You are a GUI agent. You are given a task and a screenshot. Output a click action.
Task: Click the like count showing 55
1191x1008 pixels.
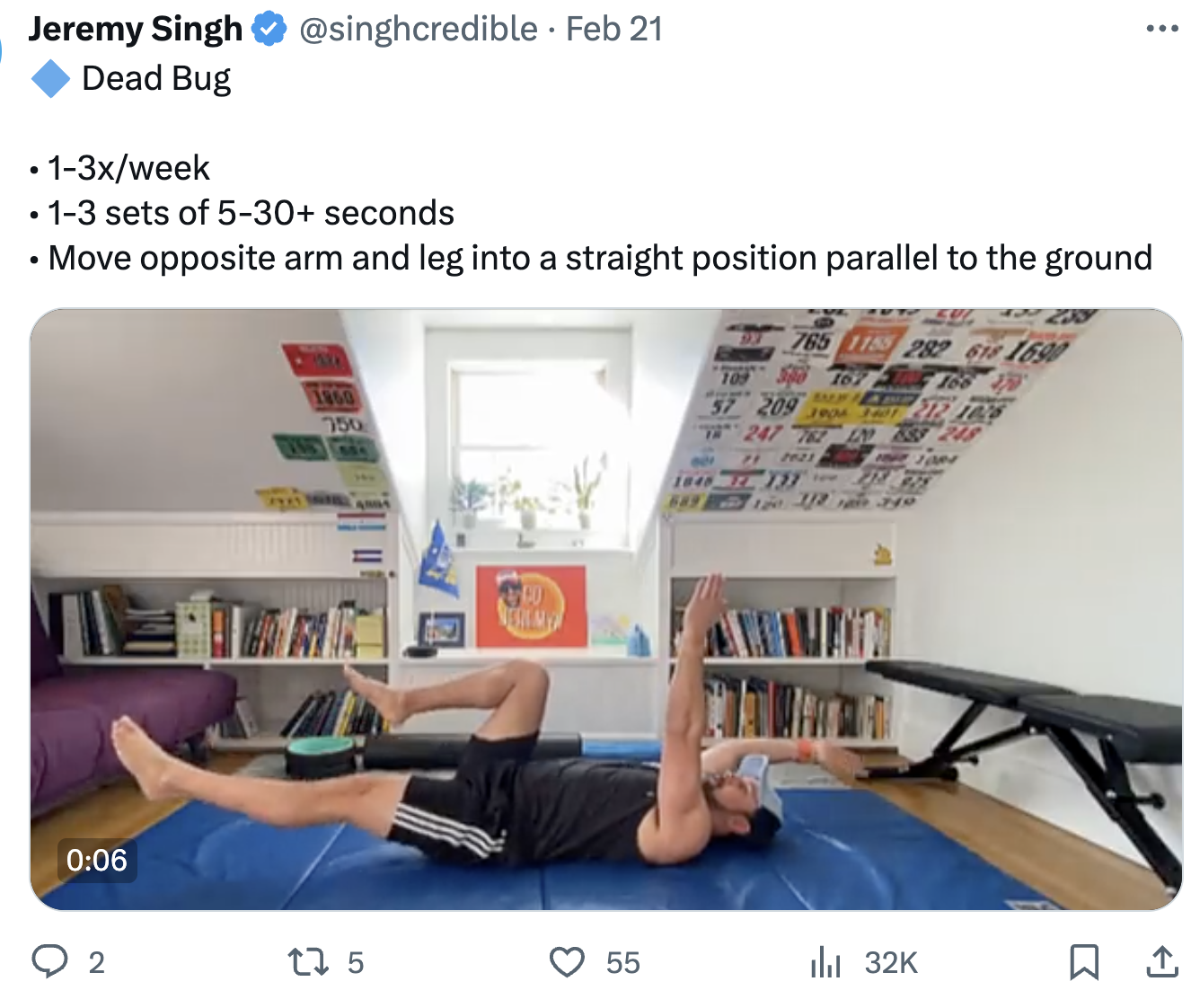pyautogui.click(x=622, y=963)
